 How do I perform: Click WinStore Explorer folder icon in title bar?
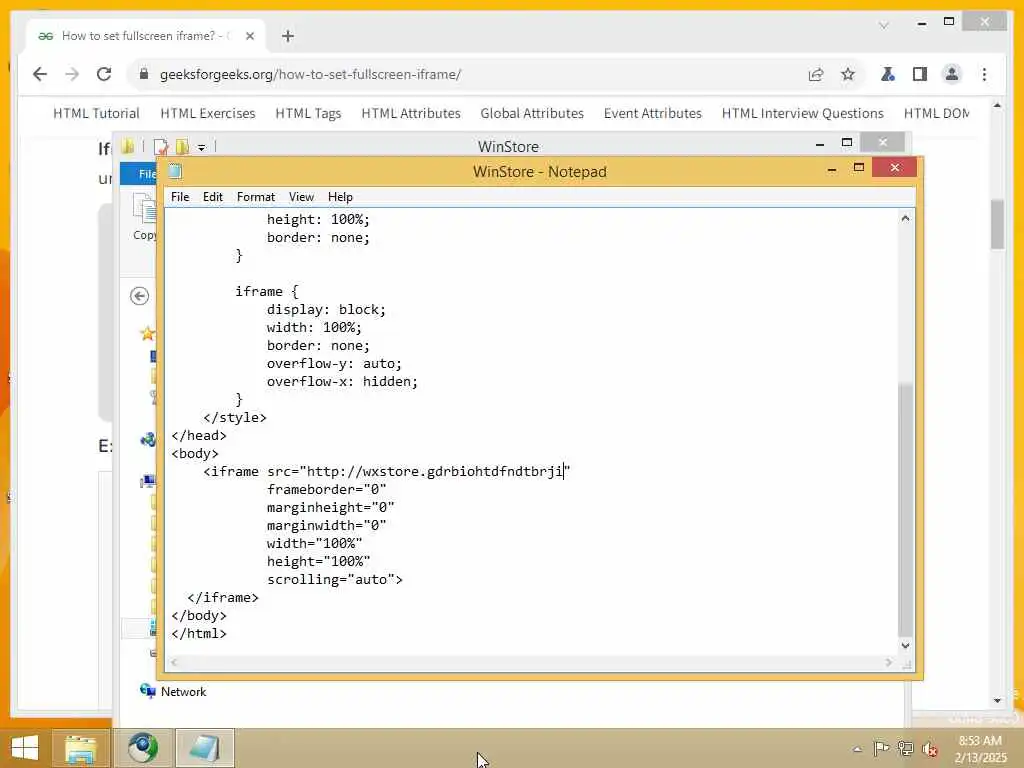pyautogui.click(x=128, y=146)
